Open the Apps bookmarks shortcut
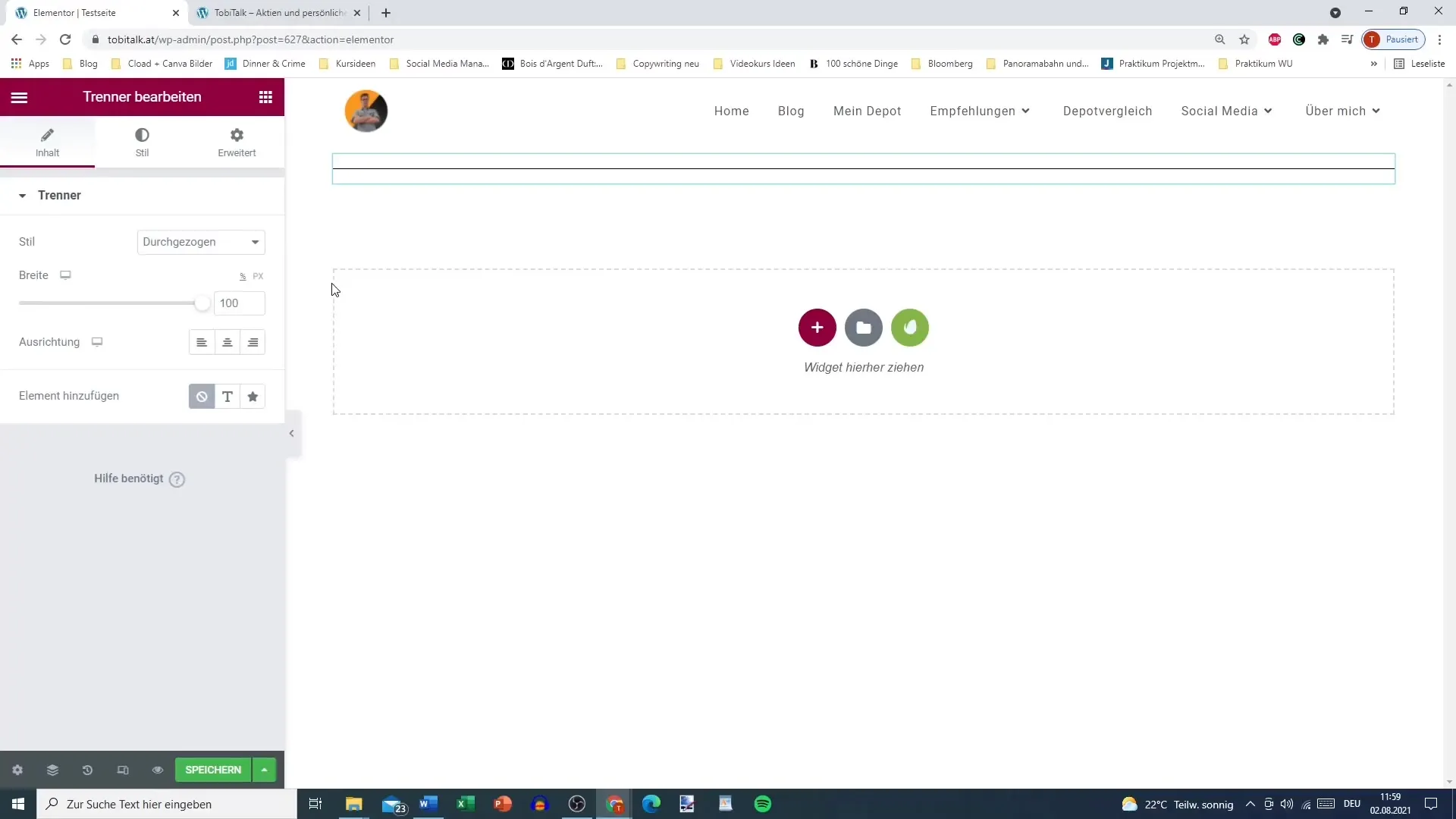 pyautogui.click(x=30, y=64)
